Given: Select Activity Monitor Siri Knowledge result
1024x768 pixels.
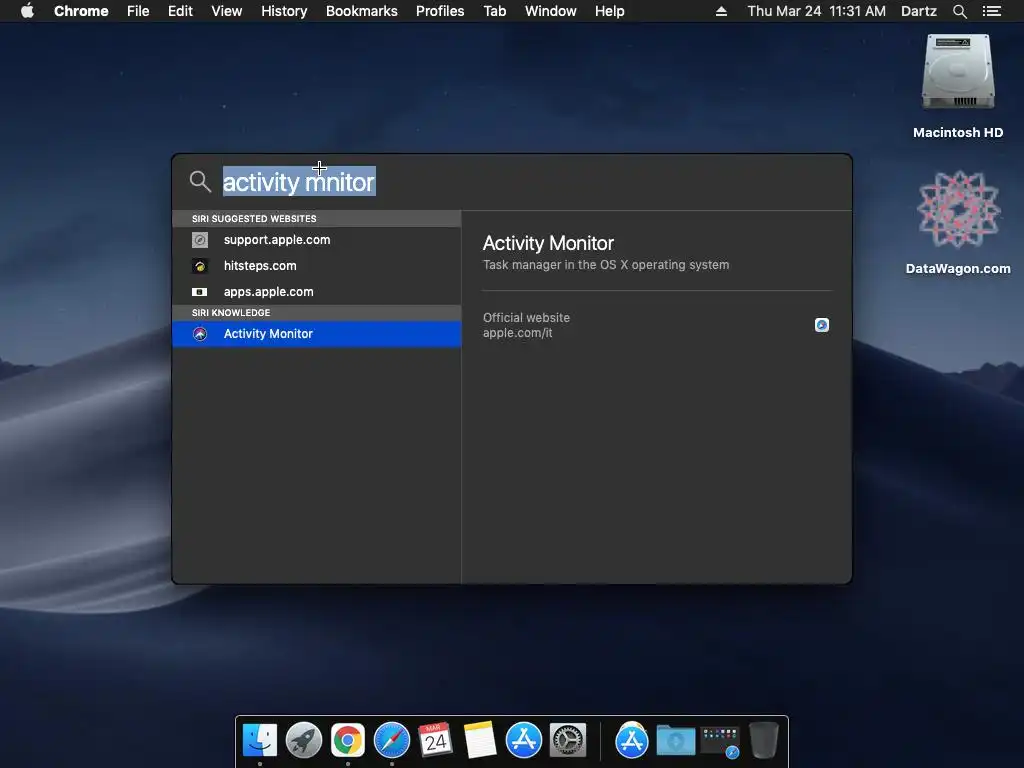Looking at the screenshot, I should (317, 334).
